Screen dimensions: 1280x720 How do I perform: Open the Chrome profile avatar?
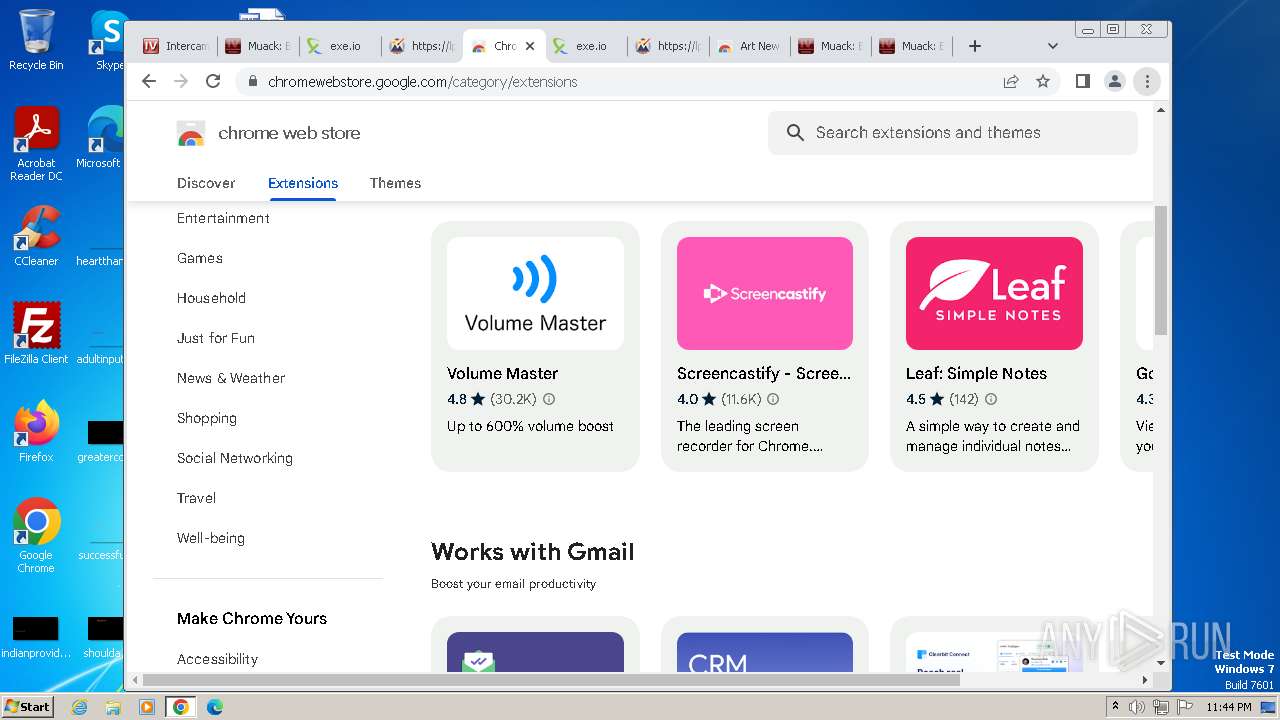pos(1114,81)
